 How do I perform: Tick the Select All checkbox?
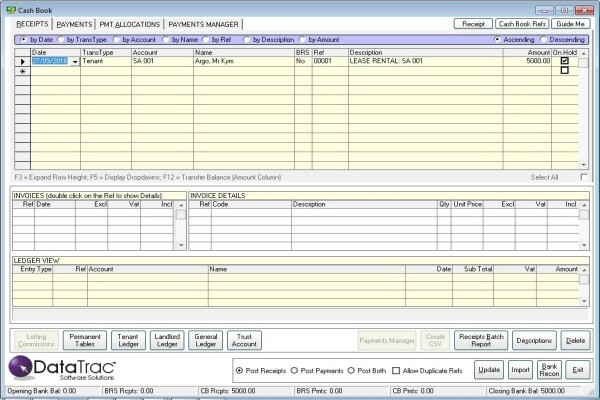pyautogui.click(x=584, y=176)
